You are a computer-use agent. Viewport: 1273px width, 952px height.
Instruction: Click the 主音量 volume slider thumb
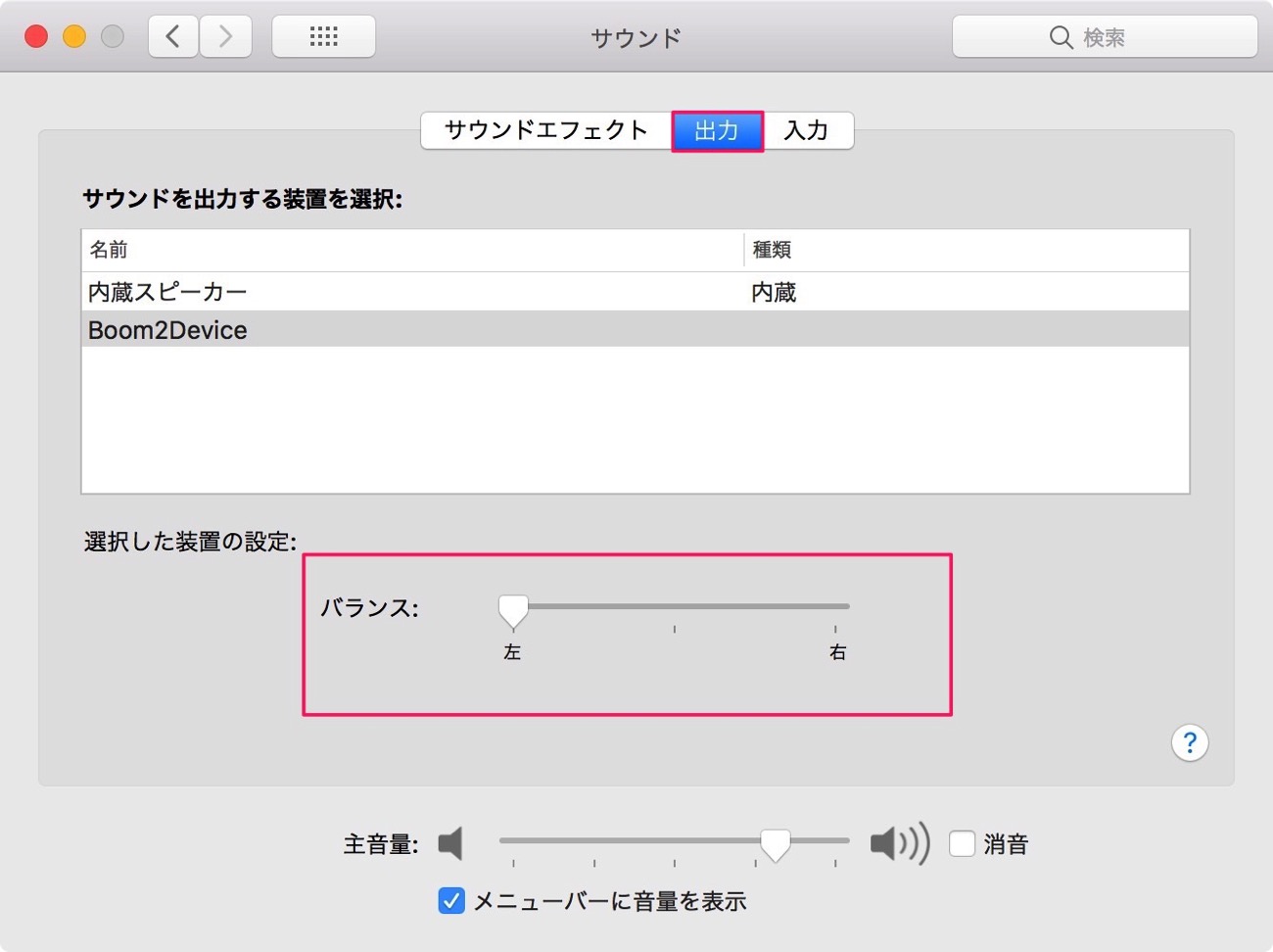coord(775,843)
